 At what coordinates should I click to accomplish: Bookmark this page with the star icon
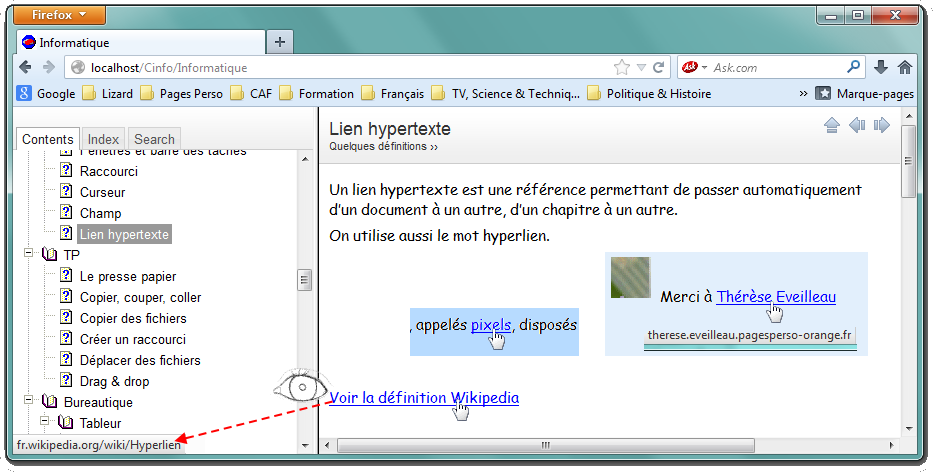pyautogui.click(x=622, y=68)
